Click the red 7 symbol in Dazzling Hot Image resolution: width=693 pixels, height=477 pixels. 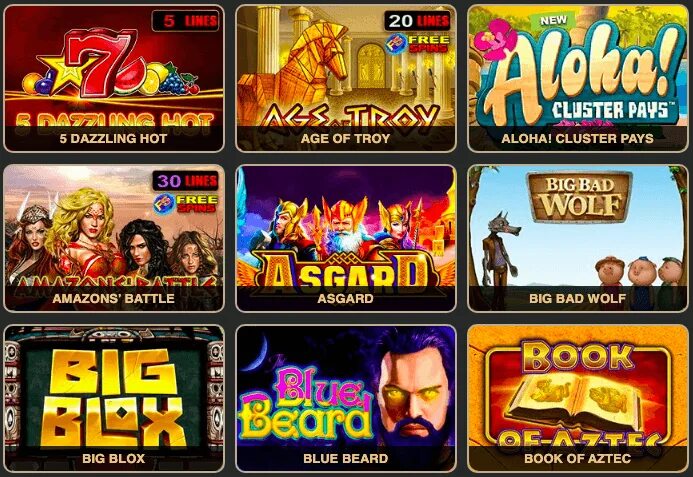pyautogui.click(x=99, y=62)
